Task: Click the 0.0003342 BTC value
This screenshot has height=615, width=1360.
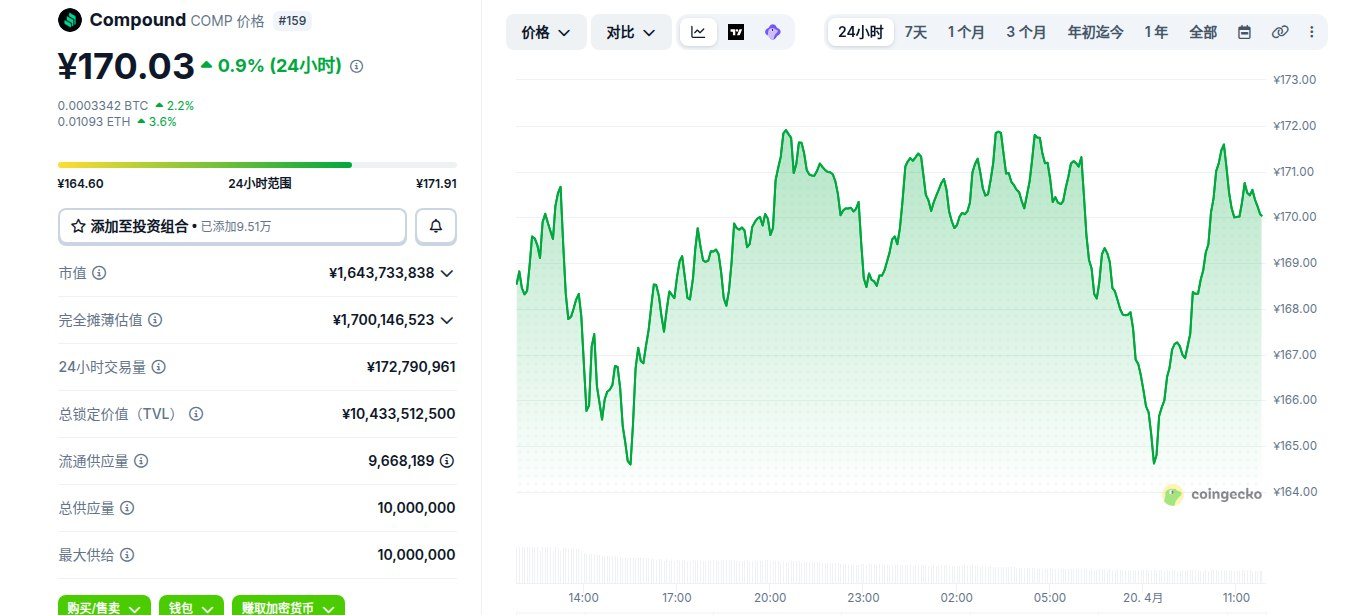Action: point(103,105)
